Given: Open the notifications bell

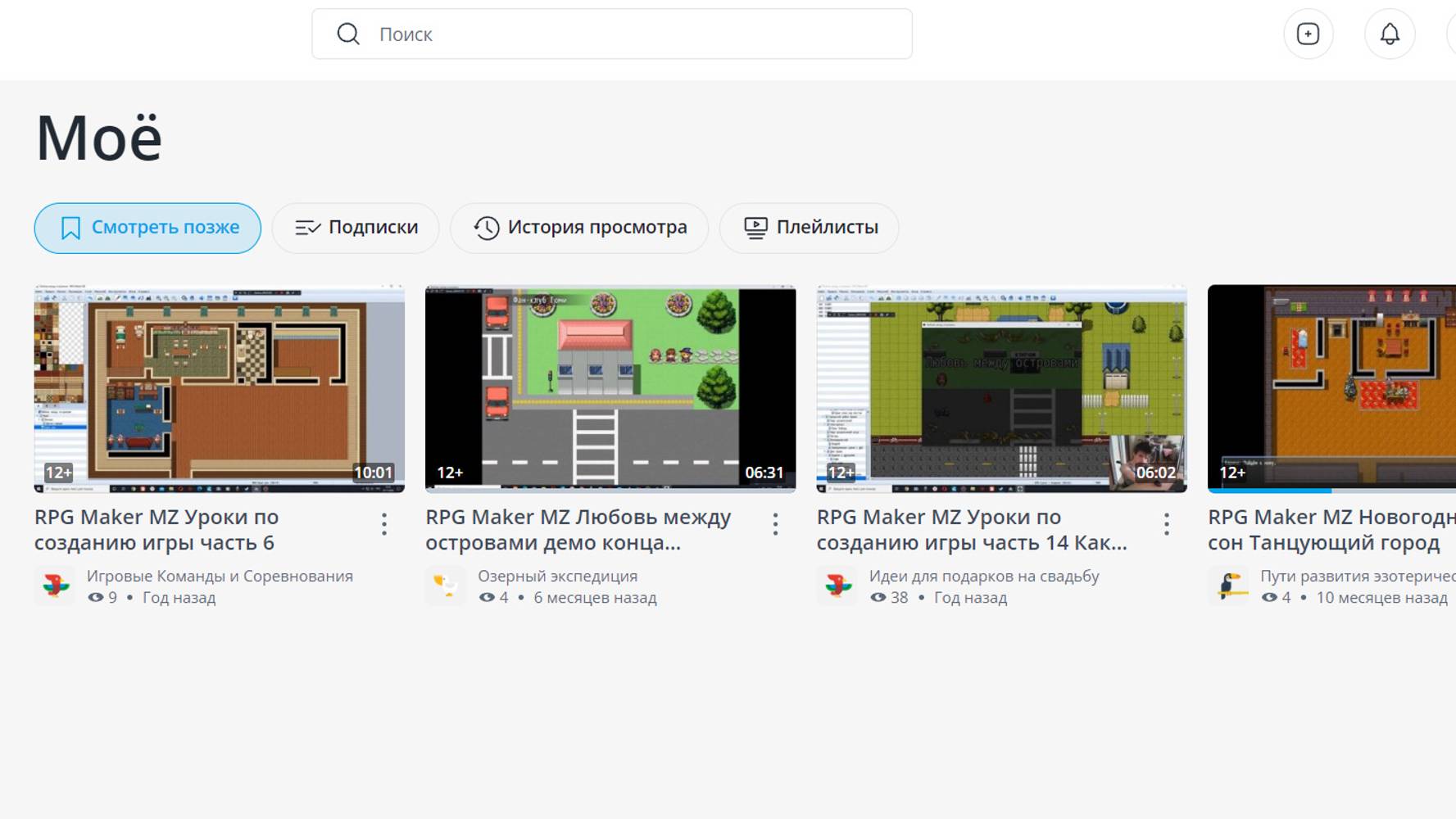Looking at the screenshot, I should (1390, 34).
